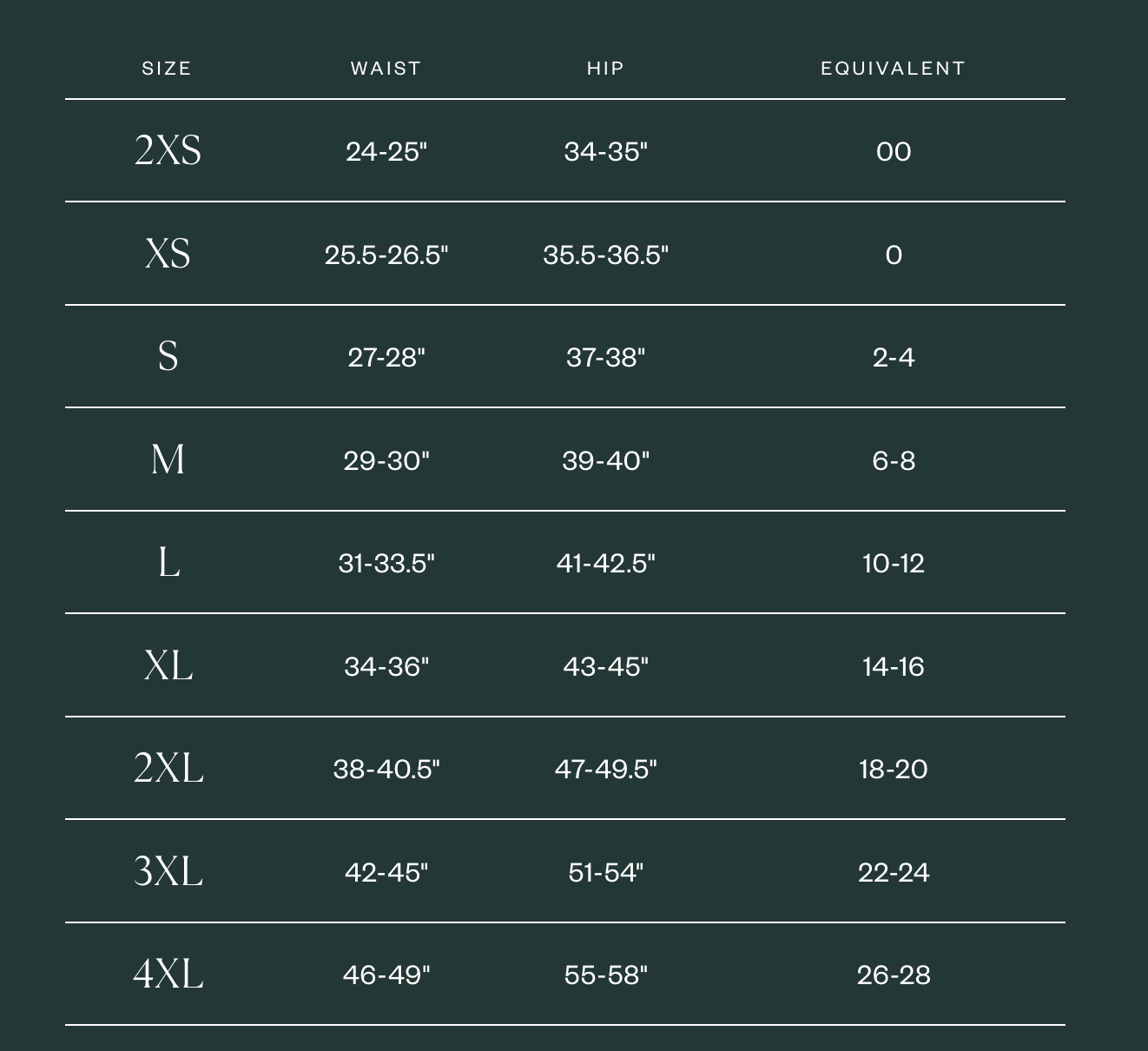
Task: Click the 3XL size label
Action: coord(168,870)
